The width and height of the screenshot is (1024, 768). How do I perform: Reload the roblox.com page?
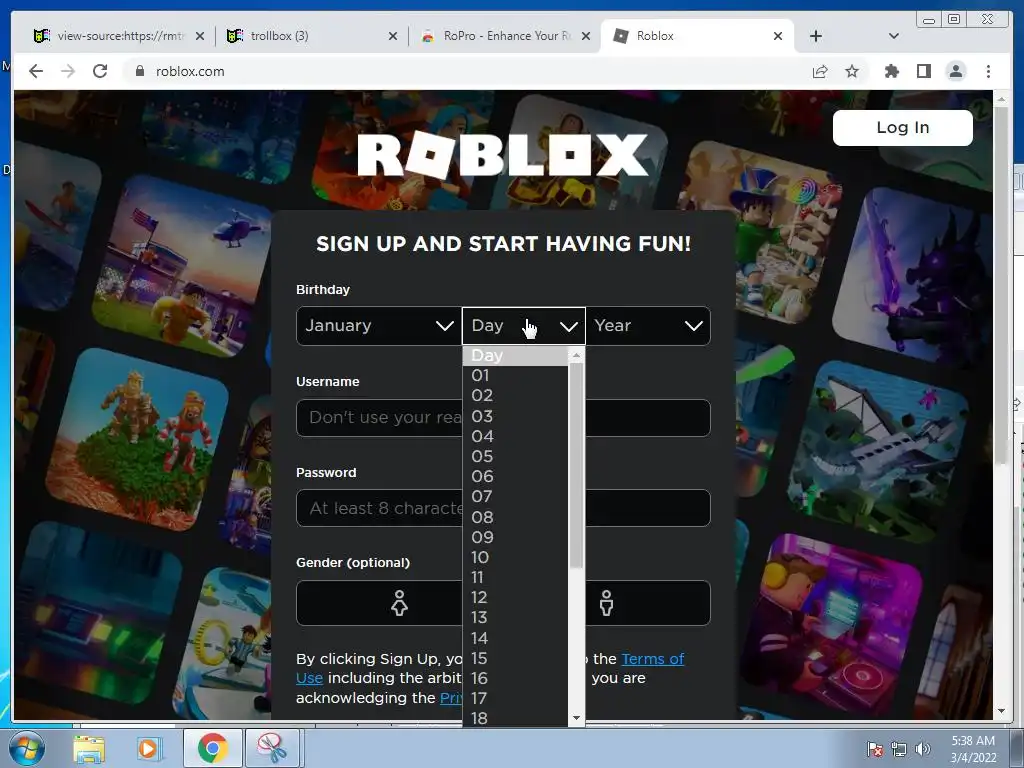[100, 71]
